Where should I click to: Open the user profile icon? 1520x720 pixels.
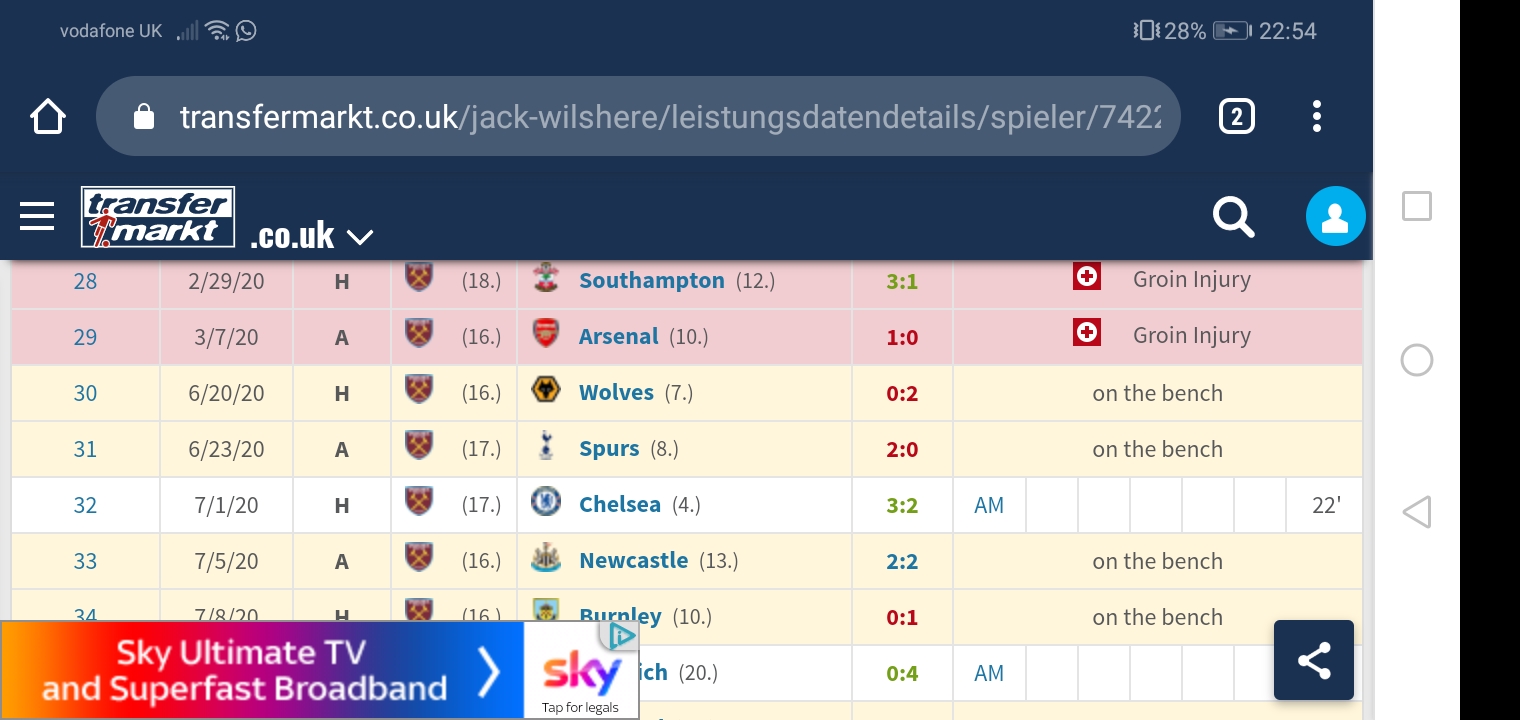[x=1335, y=216]
